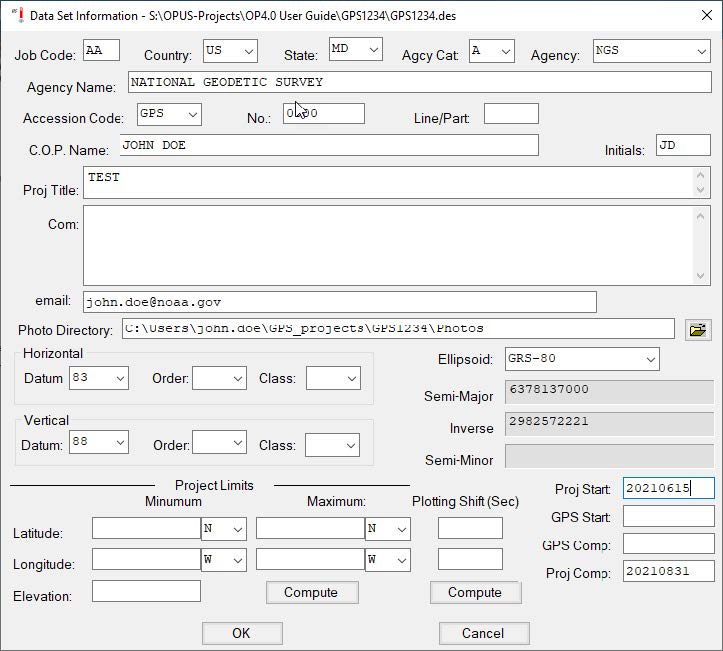Open the Ellipsoid dropdown showing GRS-80

pos(582,359)
